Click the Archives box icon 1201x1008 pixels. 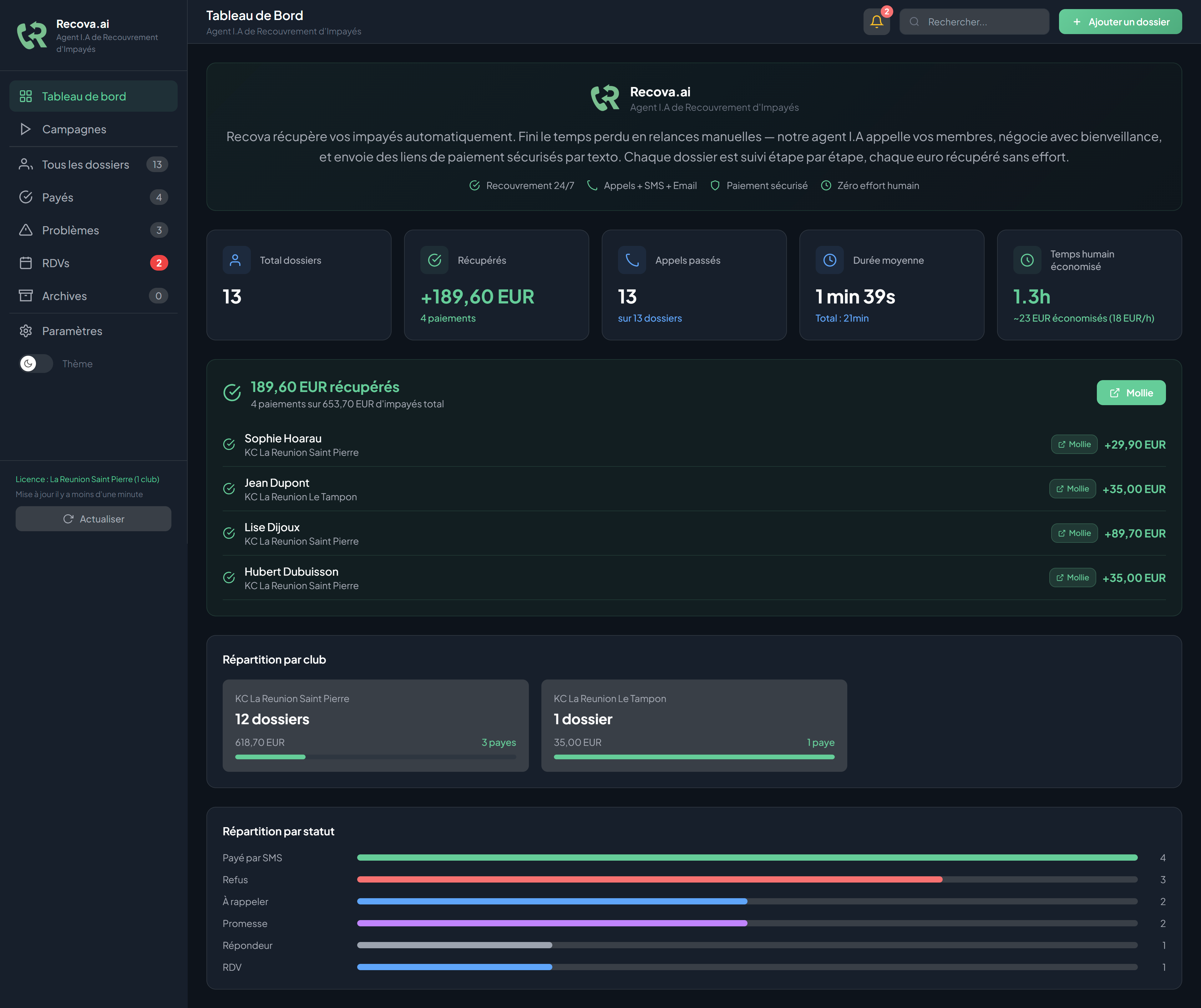click(26, 296)
